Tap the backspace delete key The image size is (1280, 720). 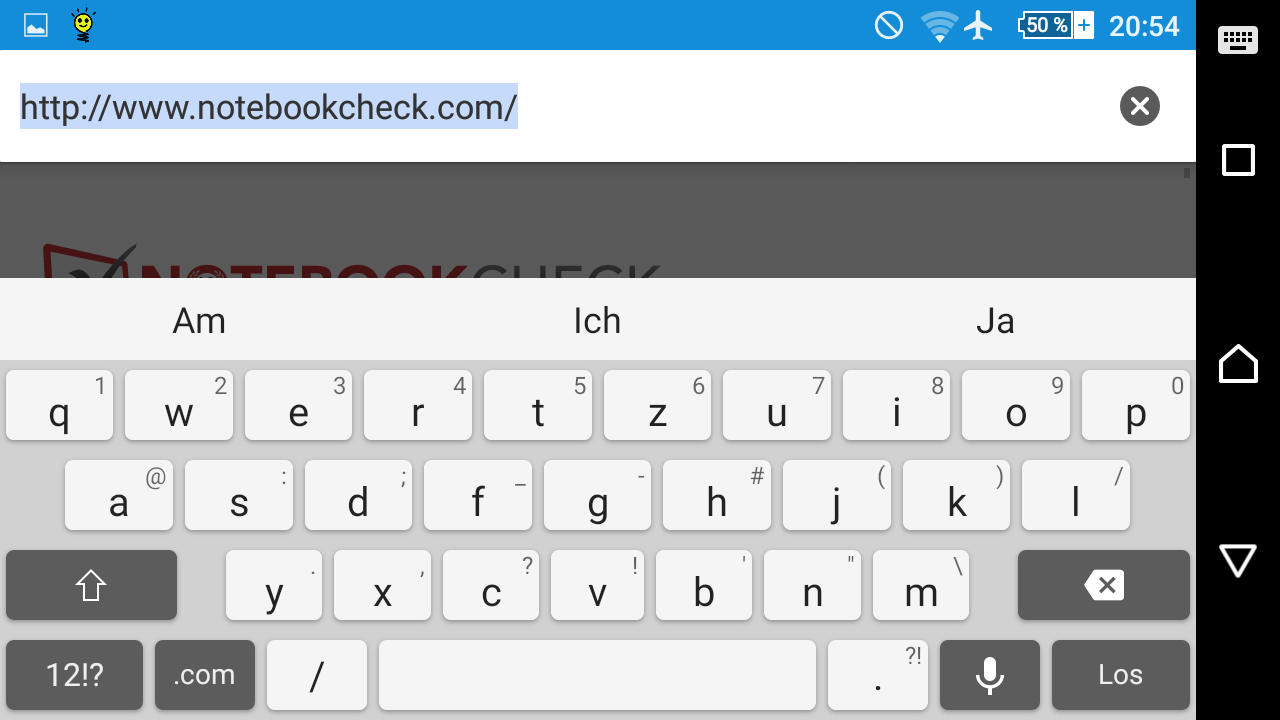1104,585
